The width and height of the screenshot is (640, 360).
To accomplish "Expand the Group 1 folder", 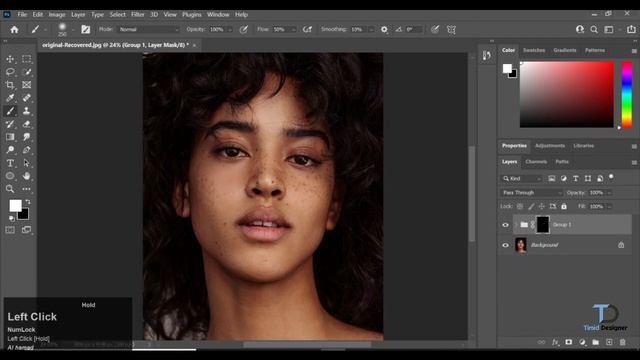I will pos(516,225).
